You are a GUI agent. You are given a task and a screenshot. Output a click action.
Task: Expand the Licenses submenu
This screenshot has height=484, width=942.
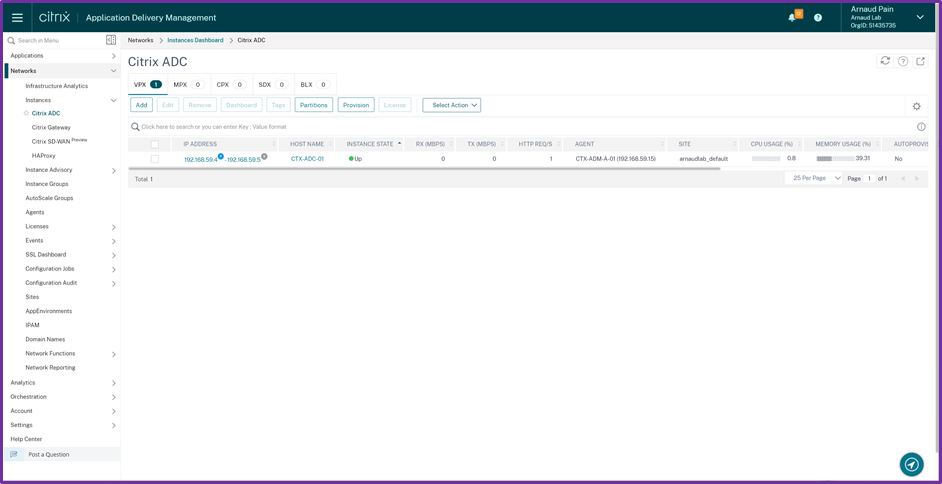tap(114, 227)
